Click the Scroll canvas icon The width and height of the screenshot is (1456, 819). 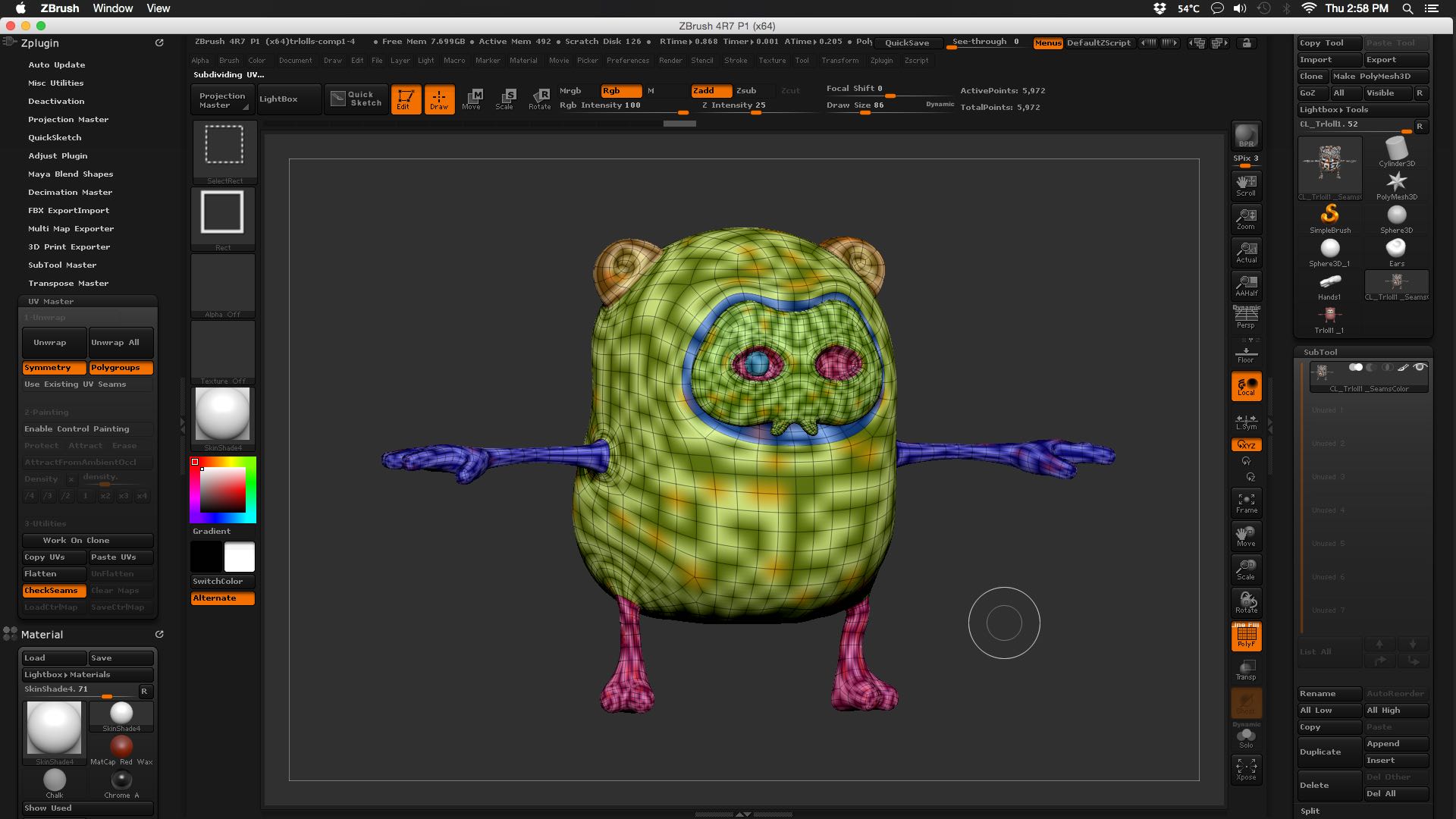pos(1246,186)
